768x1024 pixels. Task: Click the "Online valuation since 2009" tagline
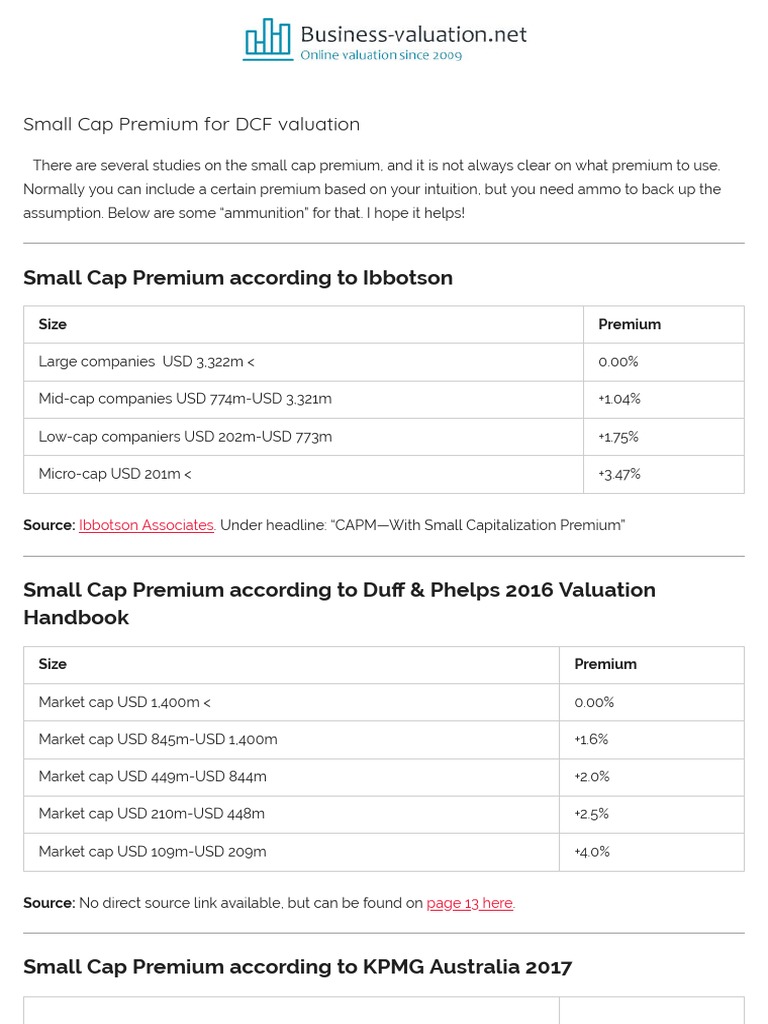tap(381, 56)
